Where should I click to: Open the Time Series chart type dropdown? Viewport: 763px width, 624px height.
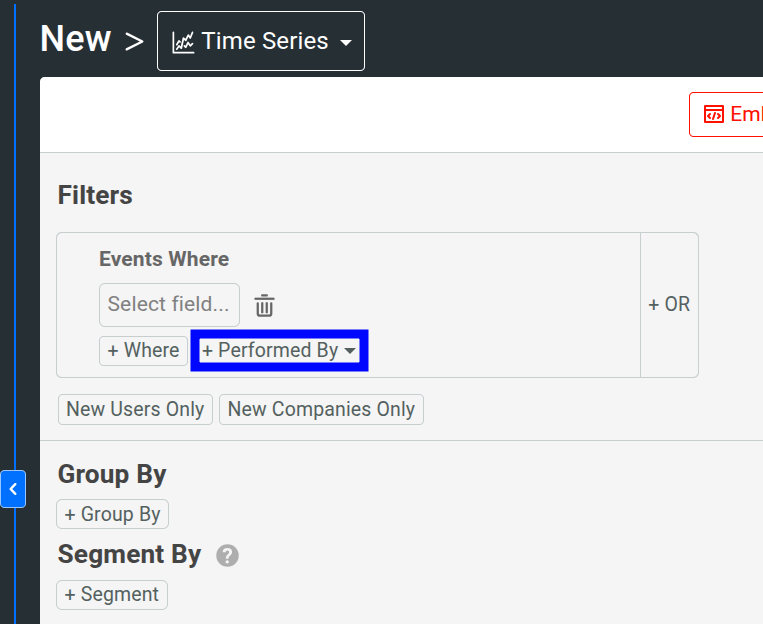tap(261, 42)
